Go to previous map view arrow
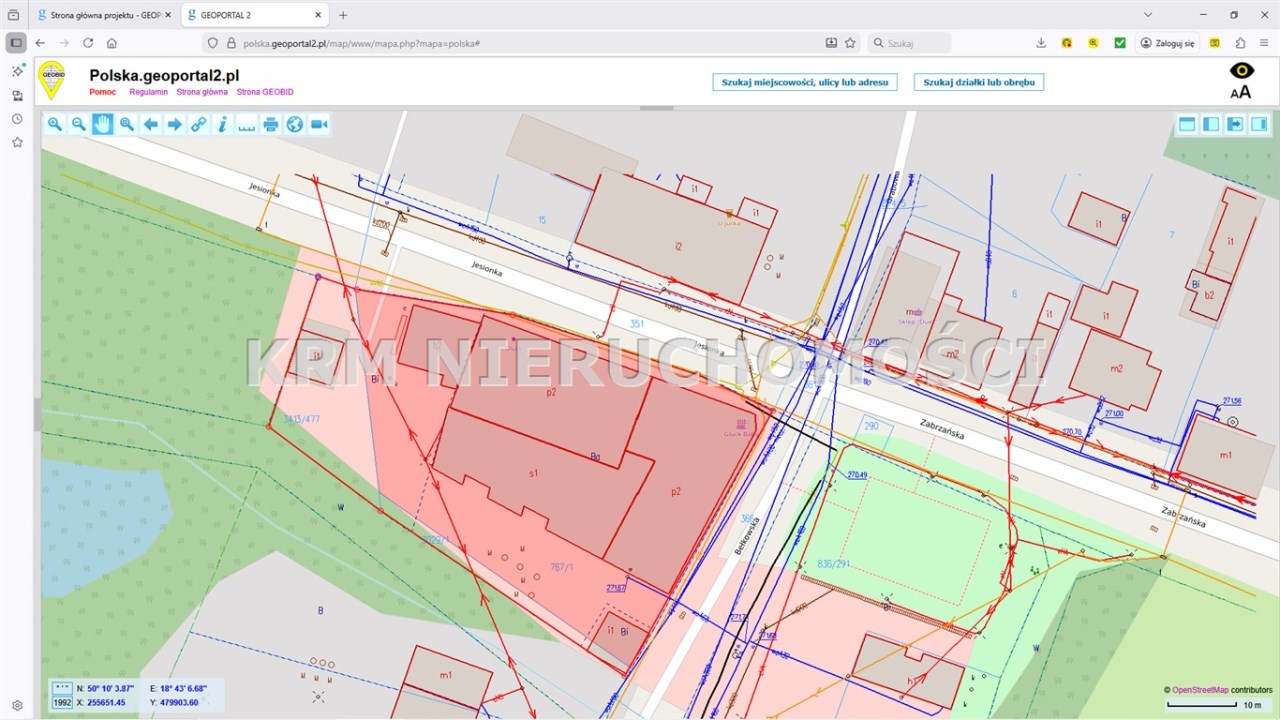The height and width of the screenshot is (720, 1280). [151, 124]
